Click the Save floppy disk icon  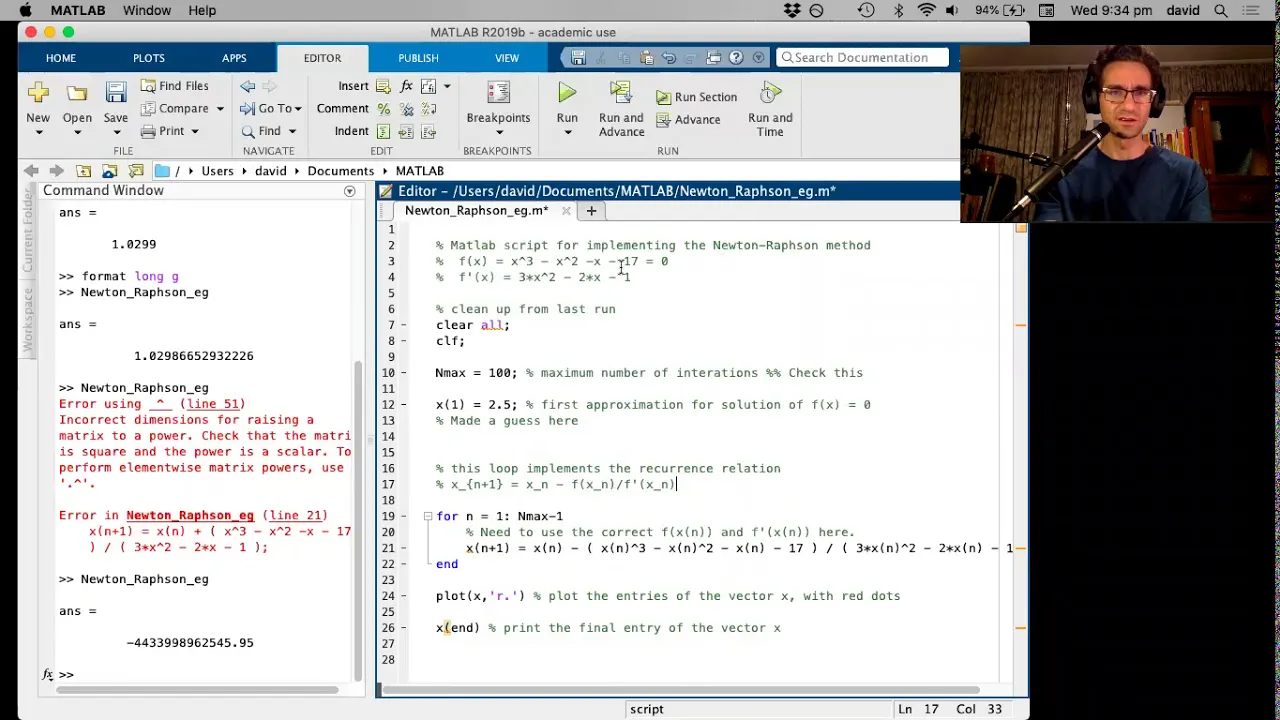116,93
